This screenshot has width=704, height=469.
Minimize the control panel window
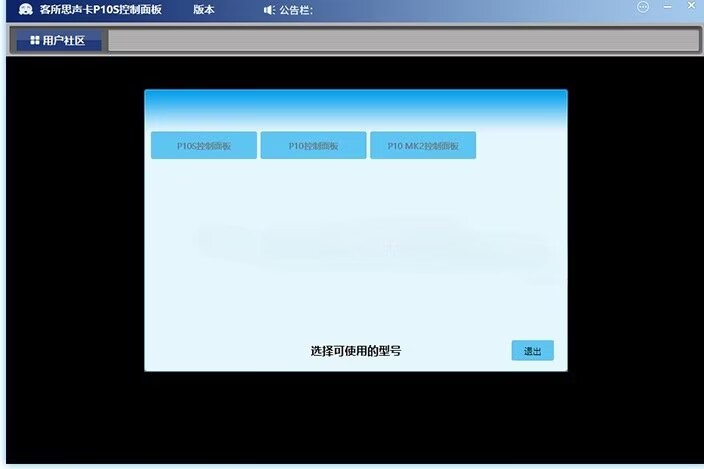pyautogui.click(x=668, y=7)
